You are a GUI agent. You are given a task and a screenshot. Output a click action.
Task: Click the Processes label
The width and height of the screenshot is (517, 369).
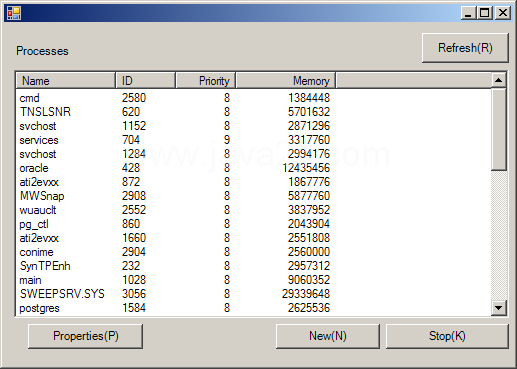point(42,51)
